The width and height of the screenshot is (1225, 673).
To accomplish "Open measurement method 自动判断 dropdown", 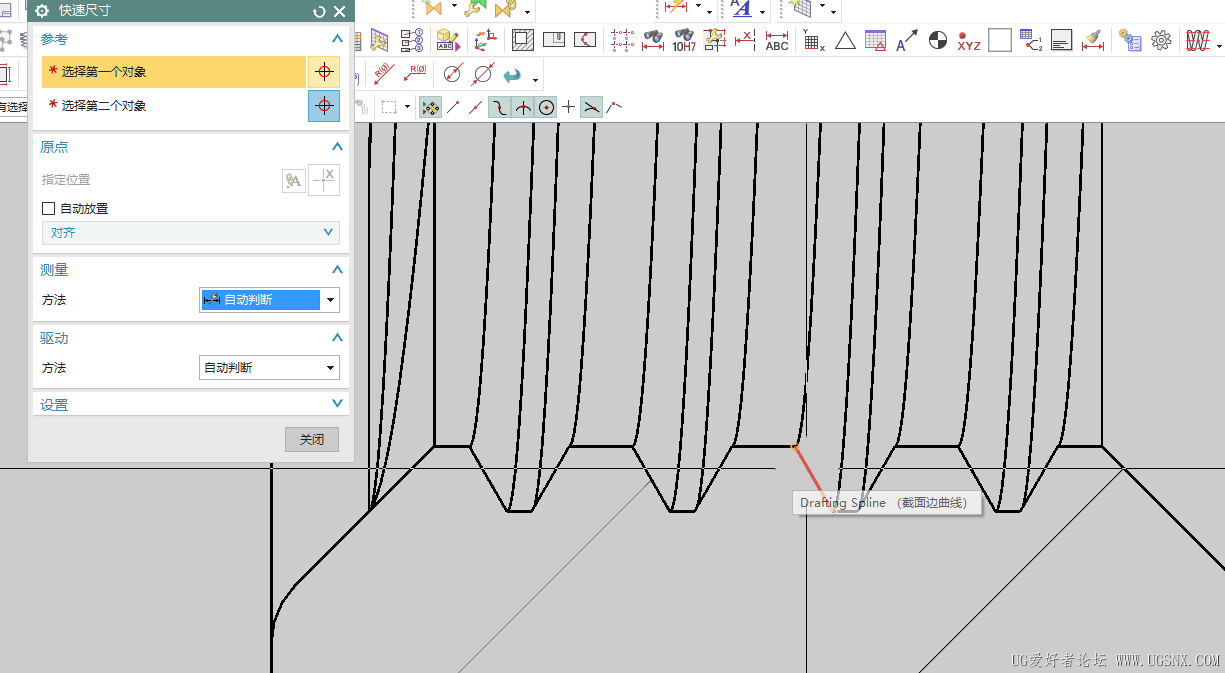I will pyautogui.click(x=270, y=300).
